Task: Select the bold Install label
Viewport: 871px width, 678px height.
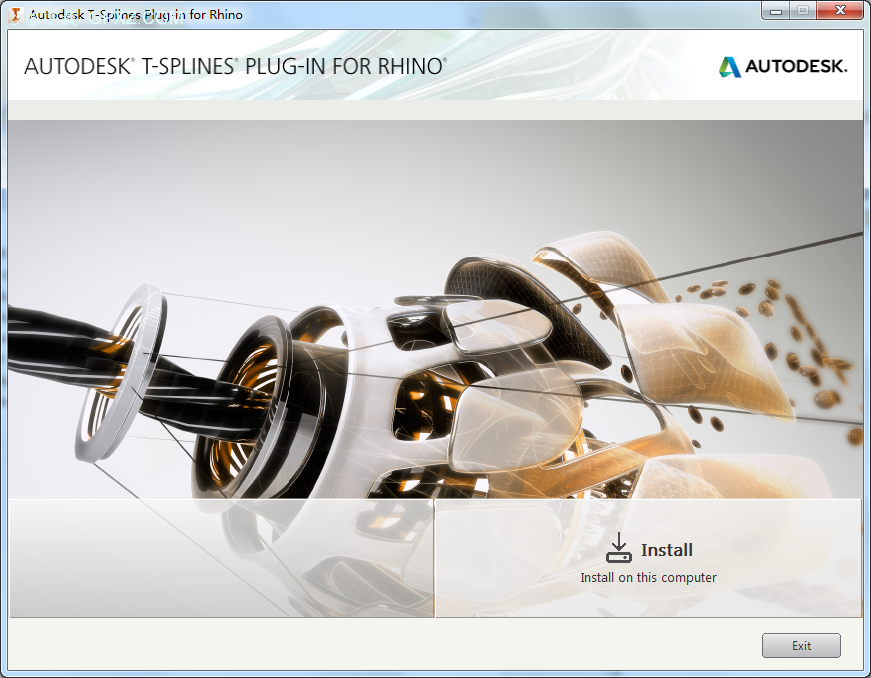Action: (x=666, y=550)
